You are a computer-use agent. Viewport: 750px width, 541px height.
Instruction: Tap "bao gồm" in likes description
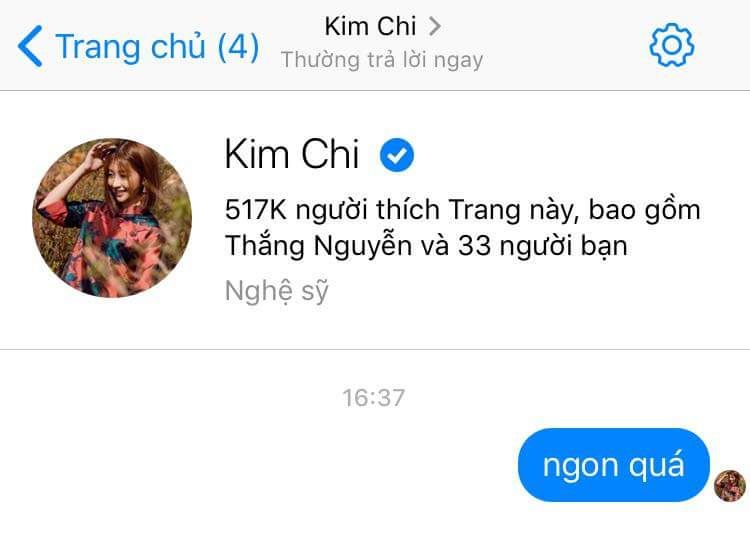tap(644, 210)
